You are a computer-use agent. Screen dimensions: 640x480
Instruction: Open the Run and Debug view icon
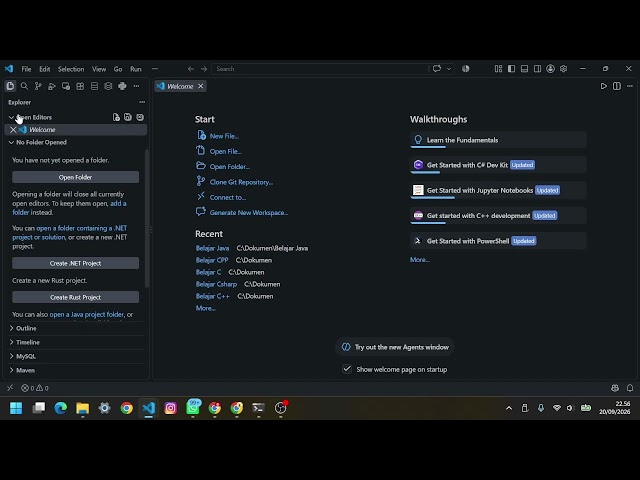[x=52, y=86]
